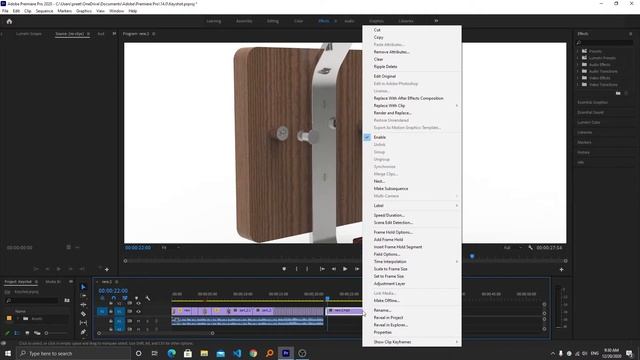Expand Audio Effects folder
This screenshot has width=640, height=360.
578,64
